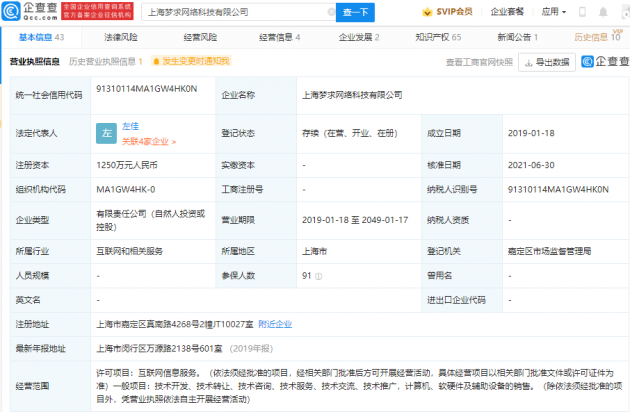Expand the 企业发展 tab dropdown

[x=363, y=37]
